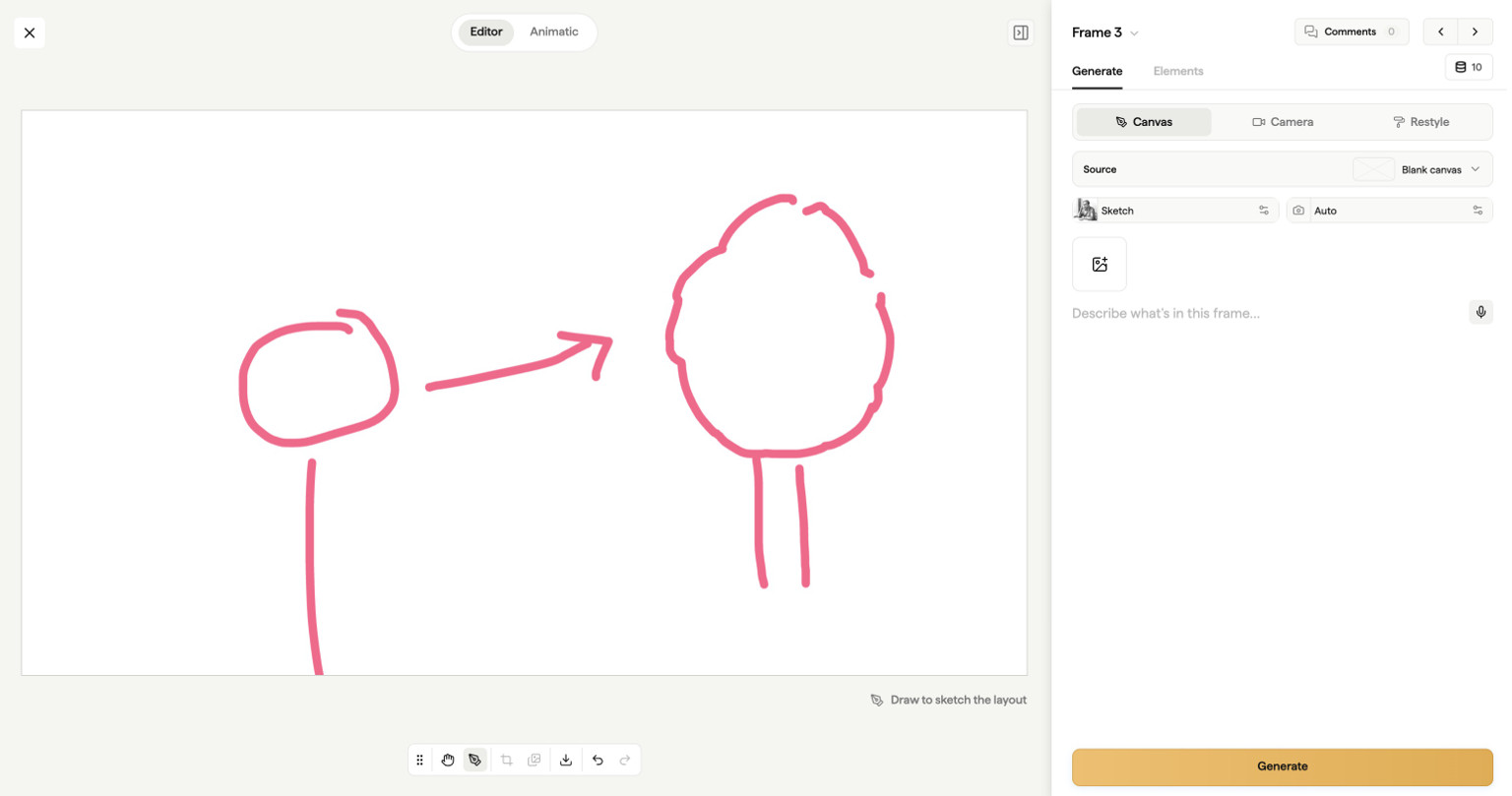This screenshot has width=1512, height=796.
Task: Select the Restyle tab
Action: coord(1420,122)
